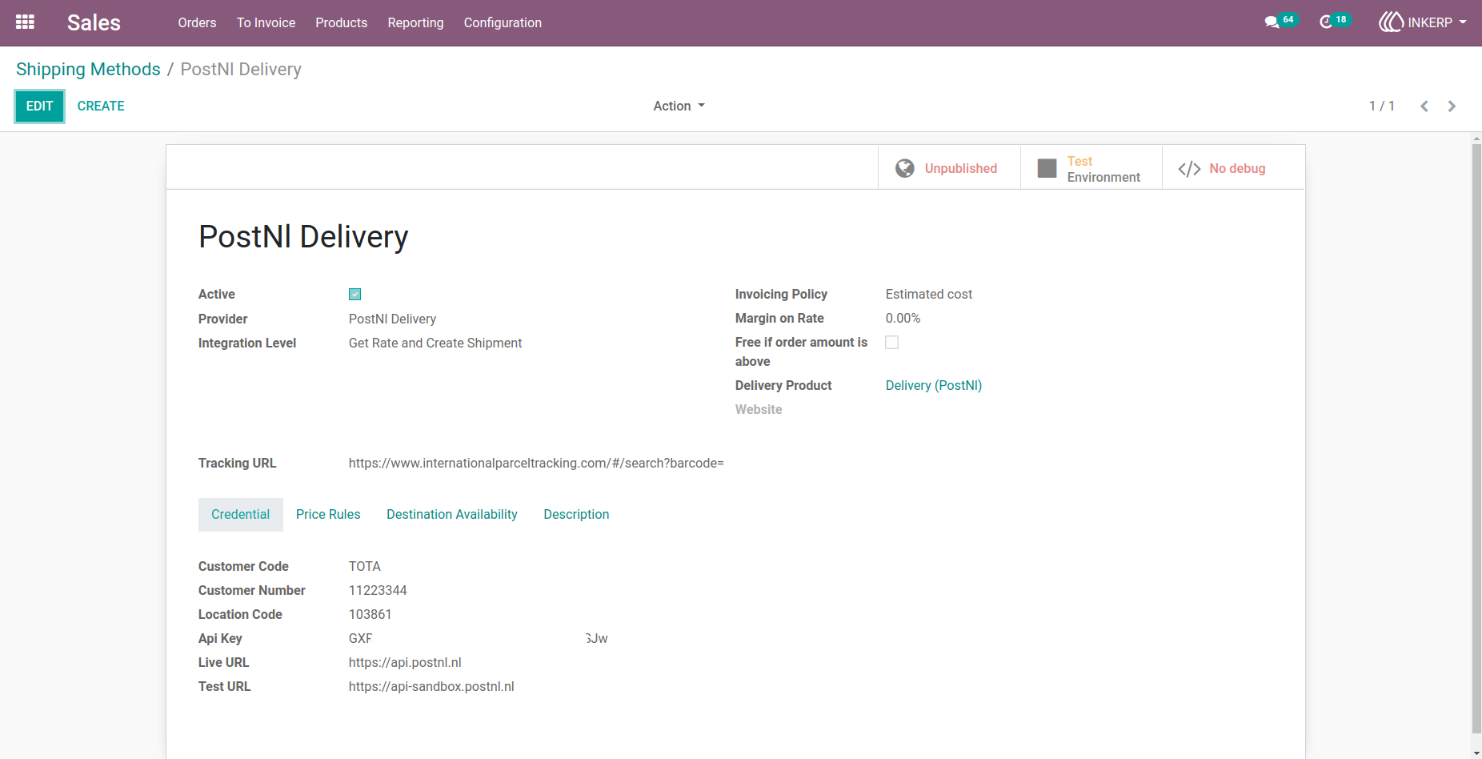Go to next record arrow

click(1452, 106)
